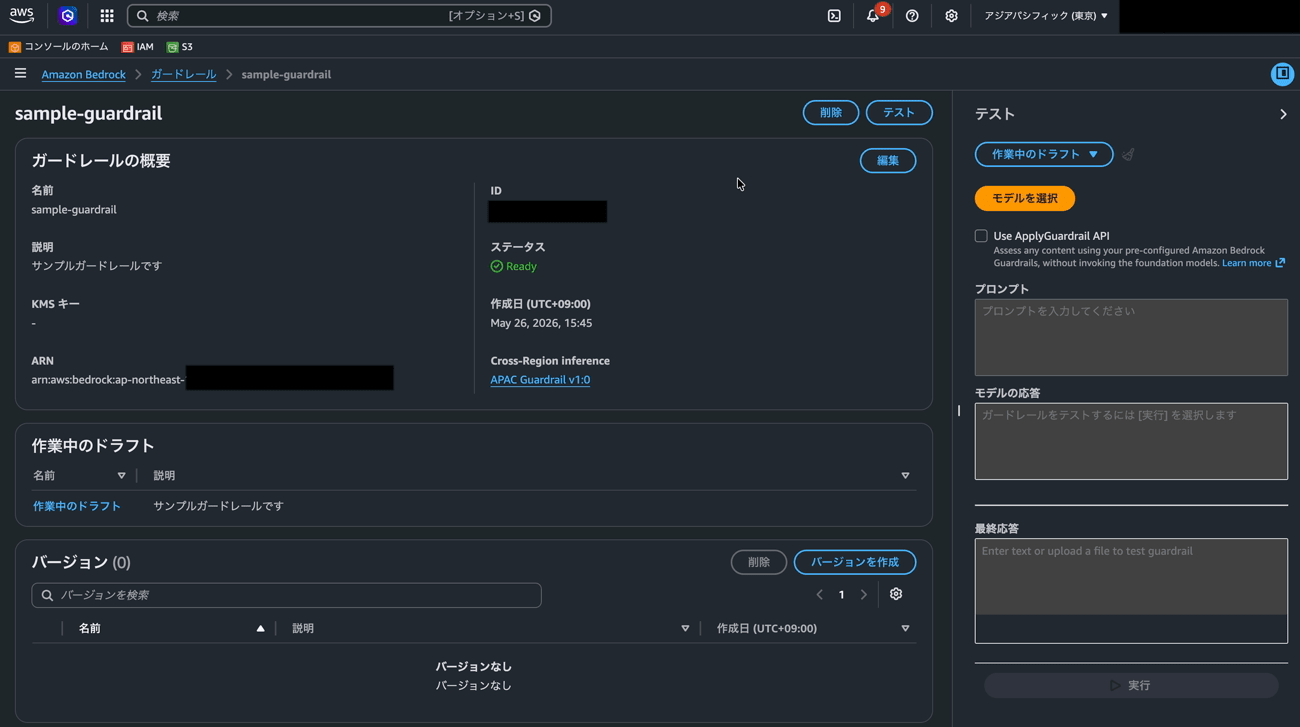Click the Amazon Q hexagon icon
The width and height of the screenshot is (1300, 727).
(68, 16)
